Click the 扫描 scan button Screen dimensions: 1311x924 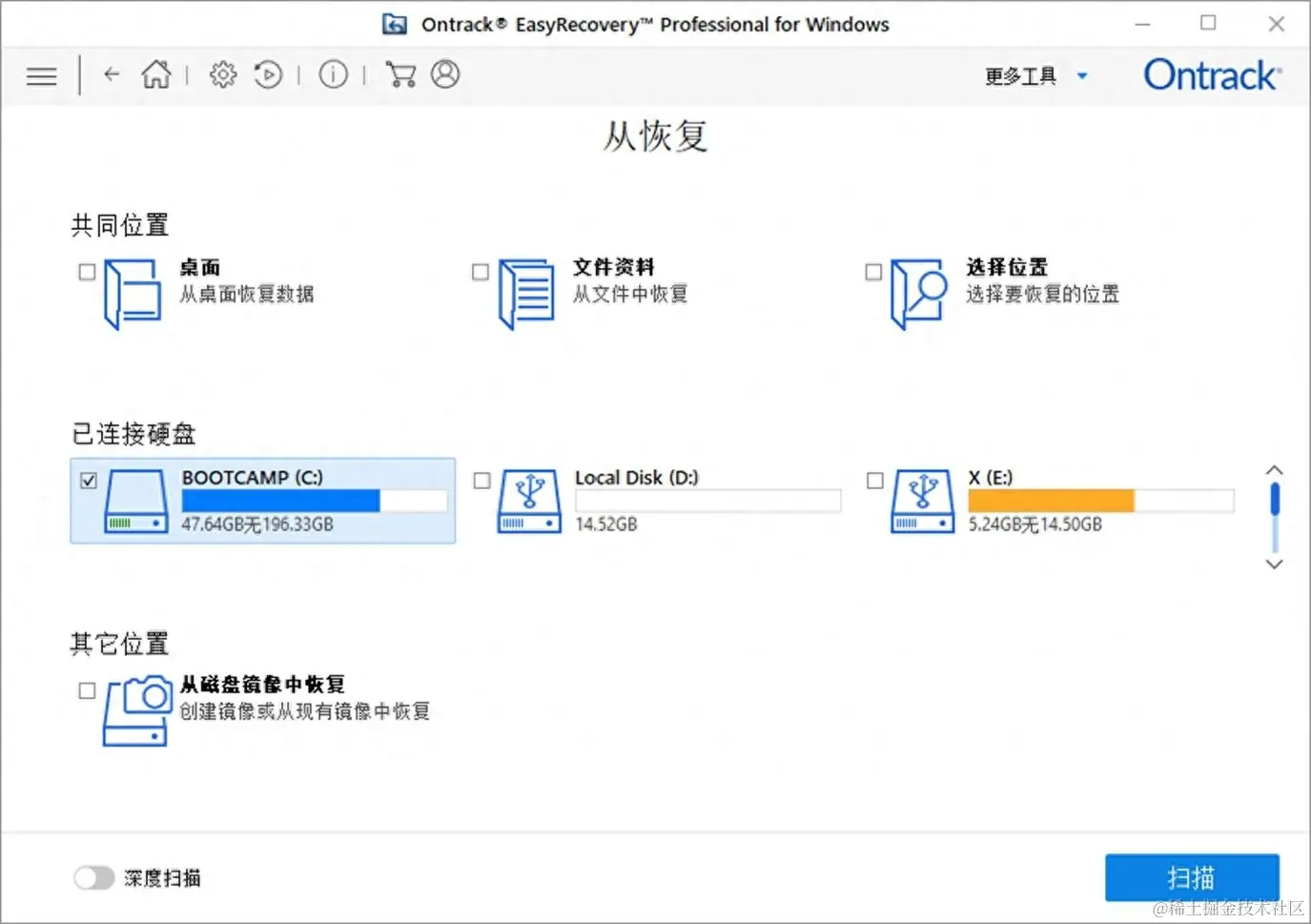point(1192,878)
